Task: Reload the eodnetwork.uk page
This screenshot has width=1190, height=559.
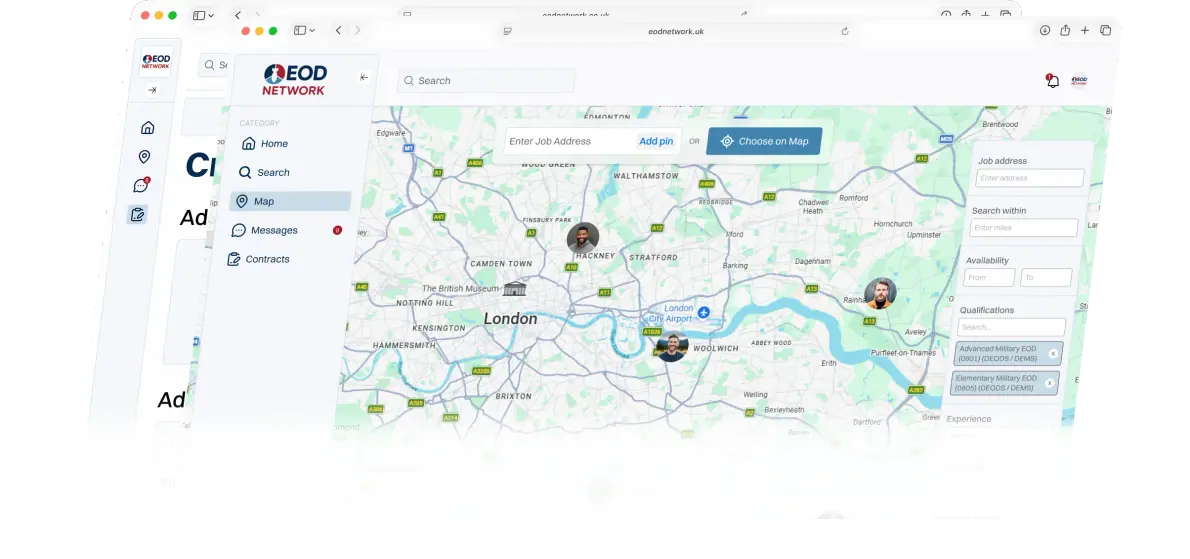Action: coord(845,31)
